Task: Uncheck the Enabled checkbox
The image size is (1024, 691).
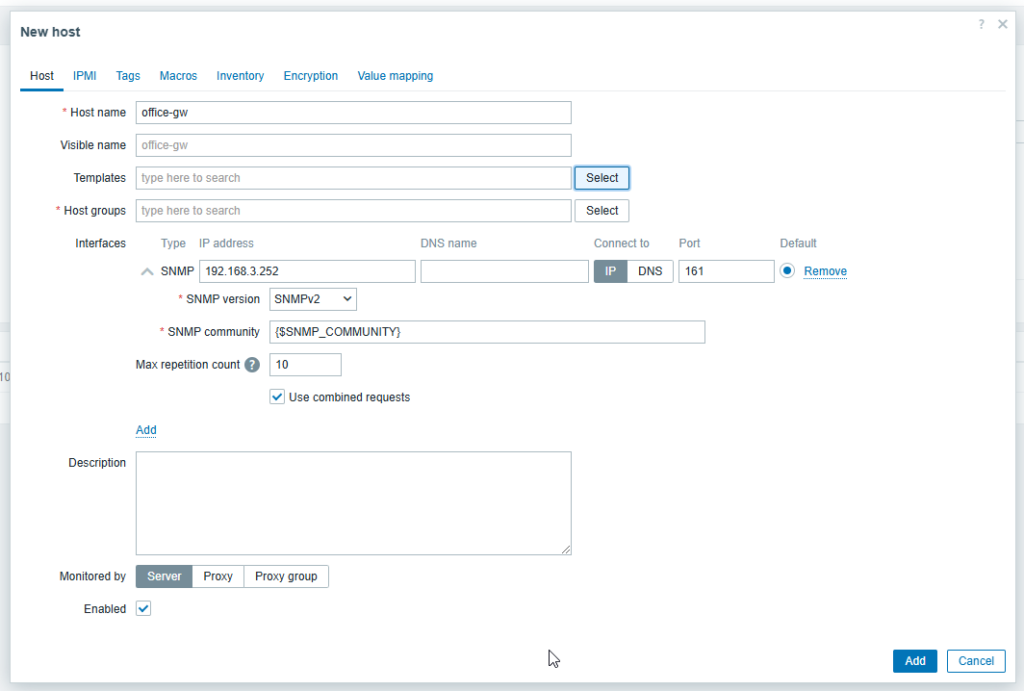Action: click(x=143, y=608)
